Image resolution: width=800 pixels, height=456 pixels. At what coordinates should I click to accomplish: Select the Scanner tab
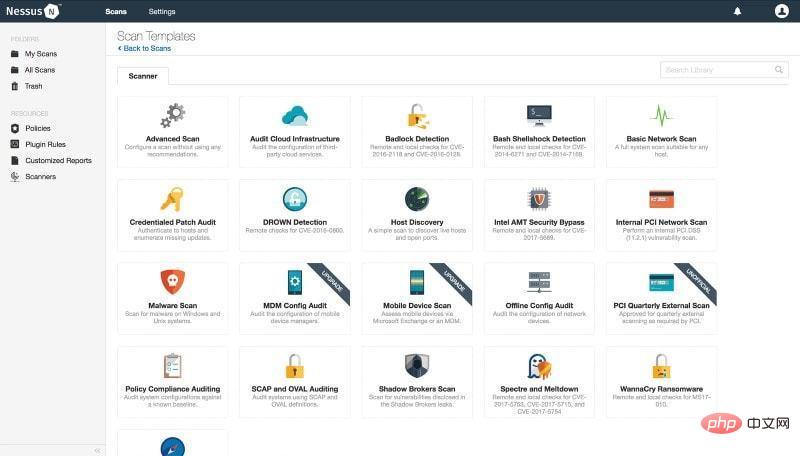143,76
